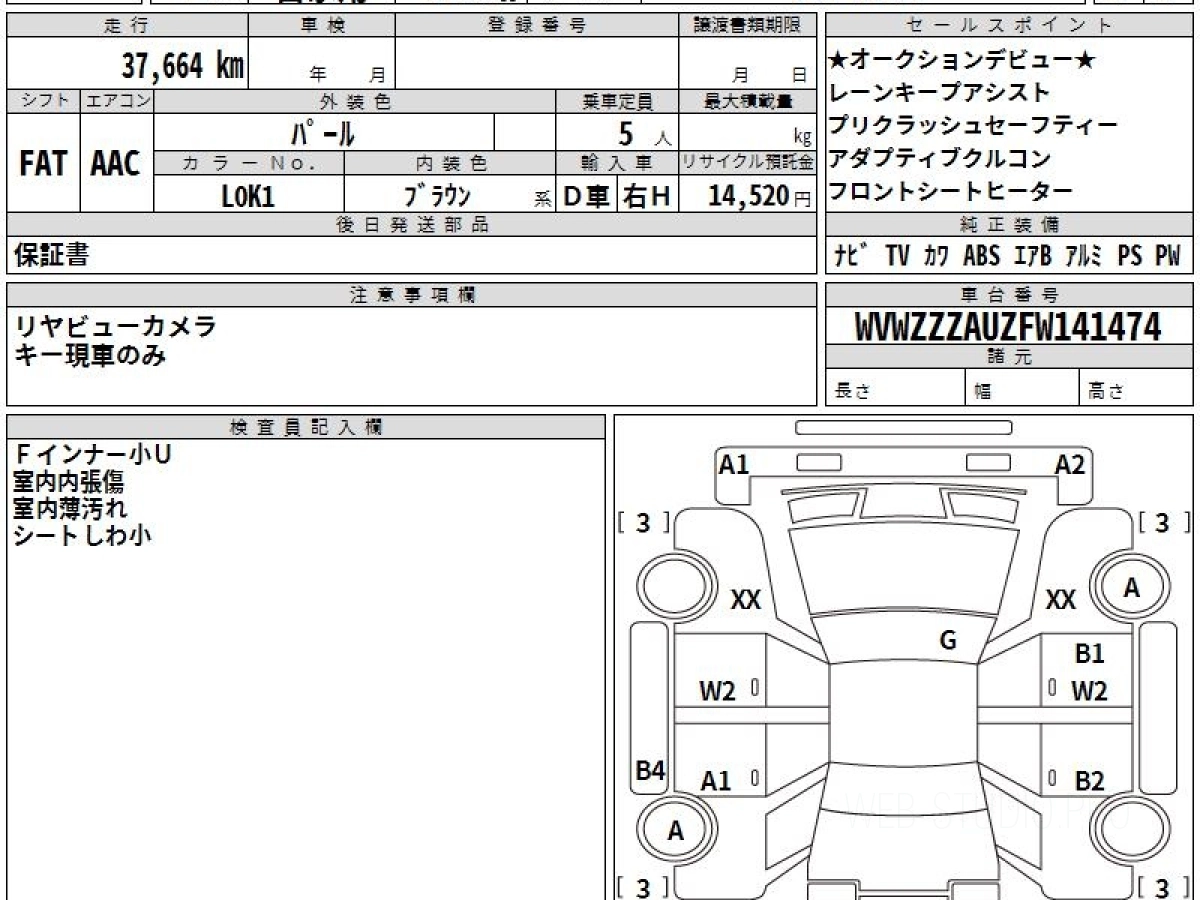The height and width of the screenshot is (900, 1200).
Task: Select the 登録番号 header
Action: click(x=537, y=26)
